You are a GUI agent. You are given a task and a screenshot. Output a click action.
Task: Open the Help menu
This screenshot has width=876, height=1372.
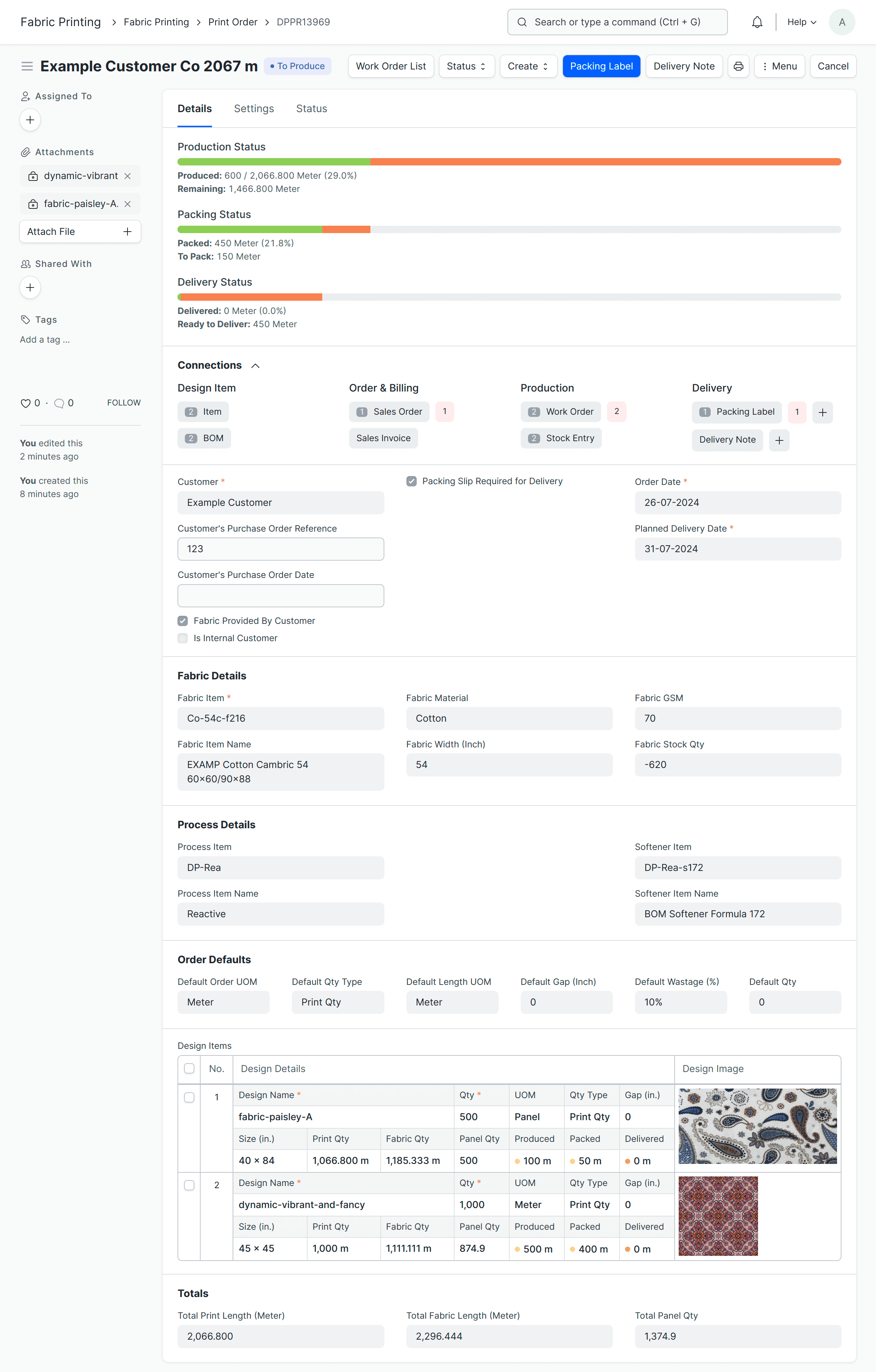tap(801, 22)
